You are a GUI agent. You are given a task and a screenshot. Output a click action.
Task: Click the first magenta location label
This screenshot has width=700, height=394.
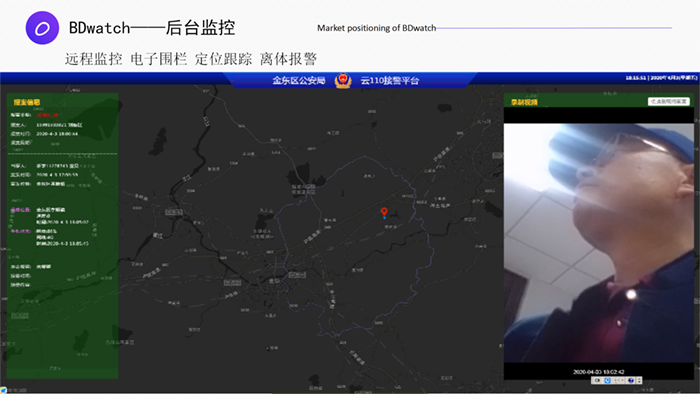coord(21,210)
